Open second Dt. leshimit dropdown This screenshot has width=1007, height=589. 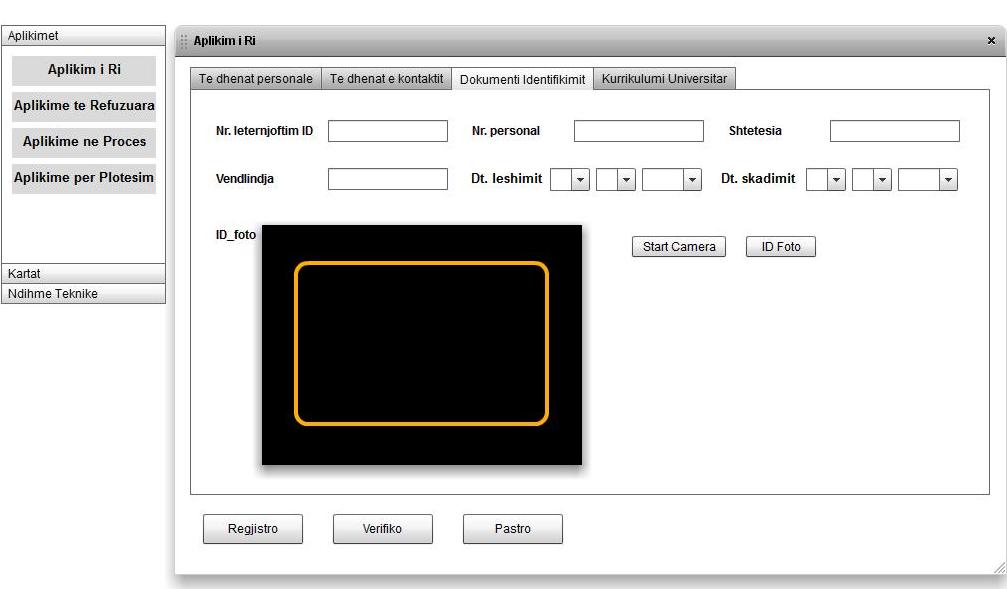coord(626,180)
